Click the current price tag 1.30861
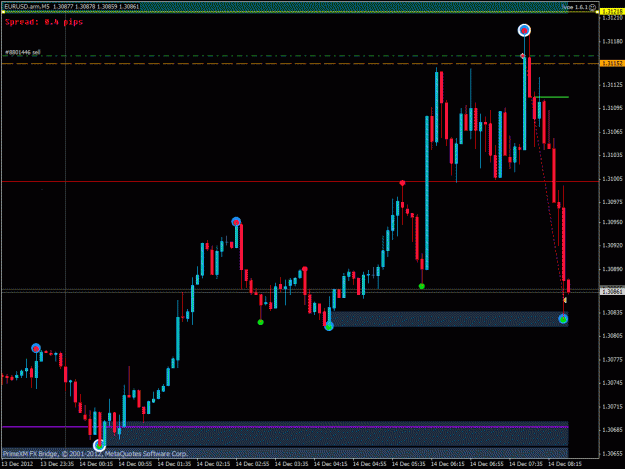Image resolution: width=625 pixels, height=469 pixels. (612, 292)
